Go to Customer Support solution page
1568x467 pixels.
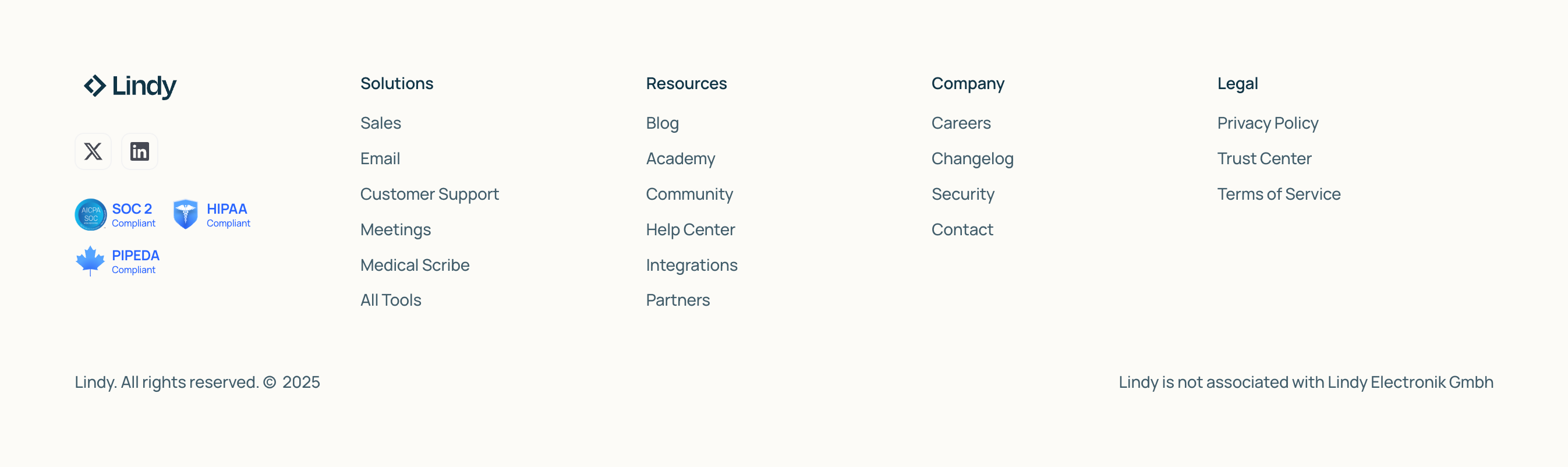point(429,194)
